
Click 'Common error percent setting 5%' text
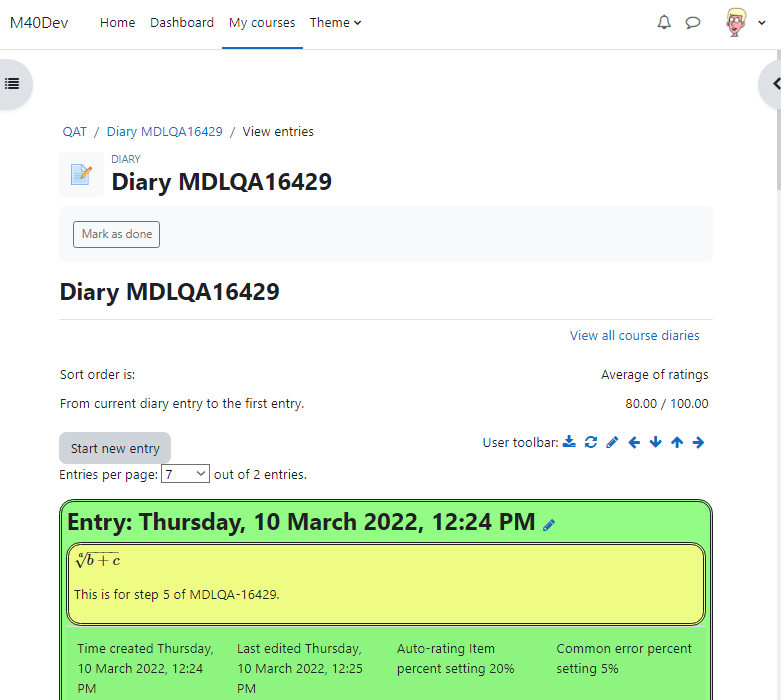(624, 658)
